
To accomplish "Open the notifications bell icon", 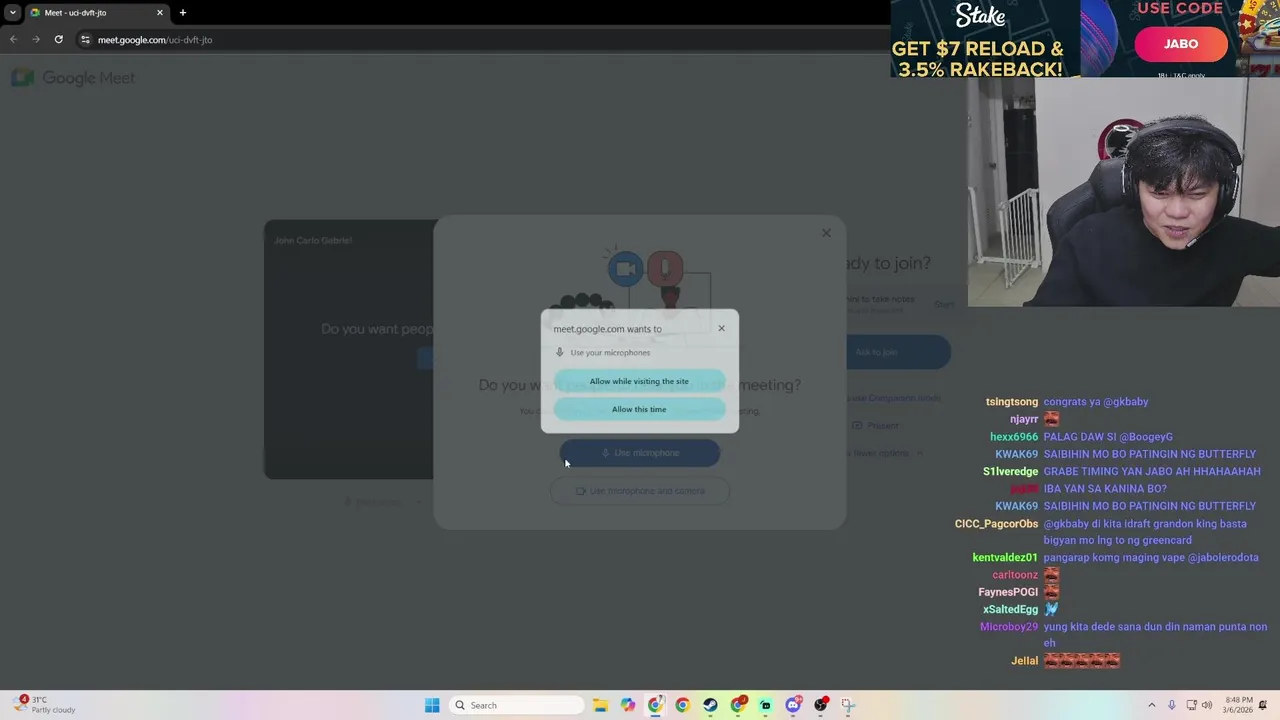I will coord(1263,705).
